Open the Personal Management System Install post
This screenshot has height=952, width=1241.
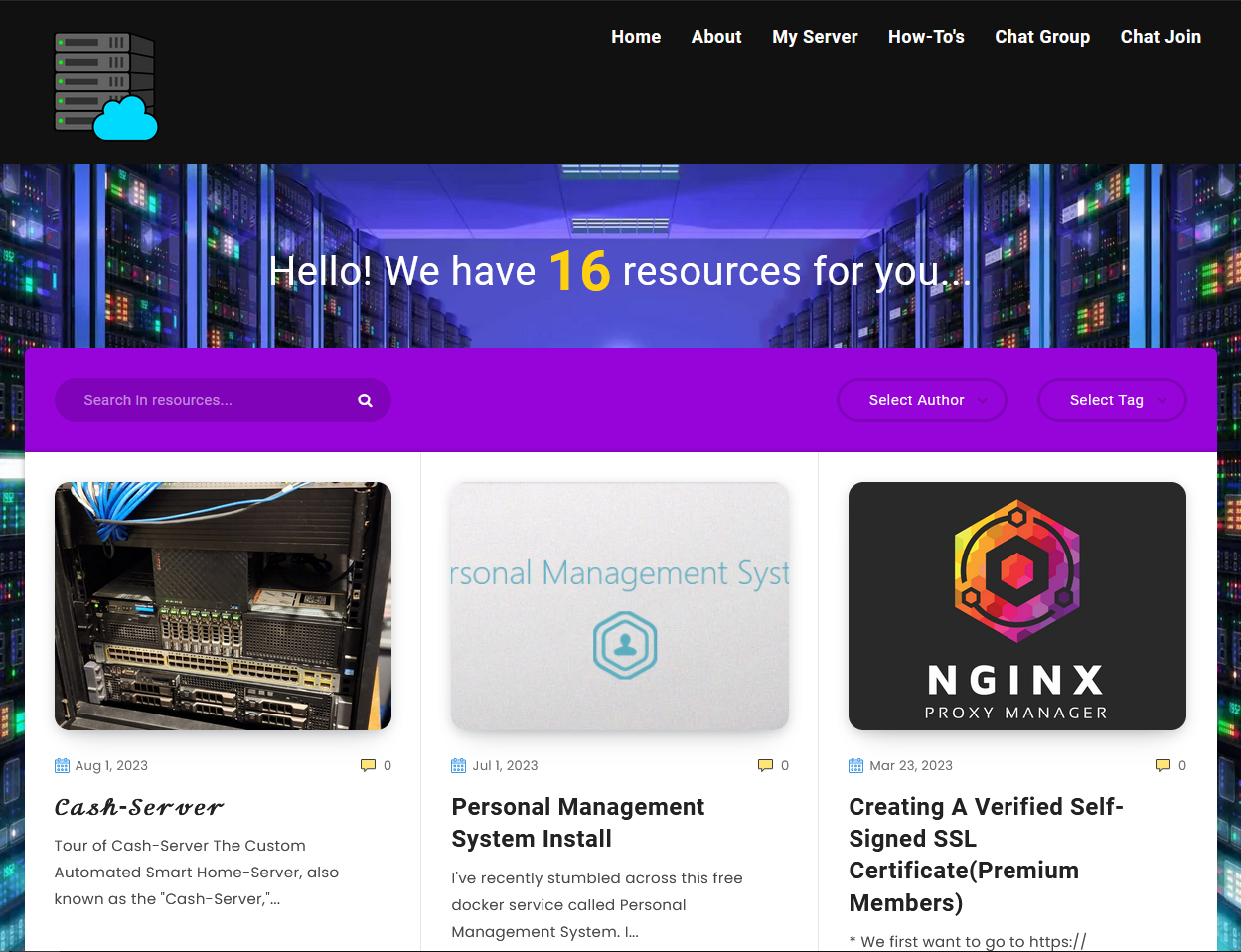tap(578, 822)
